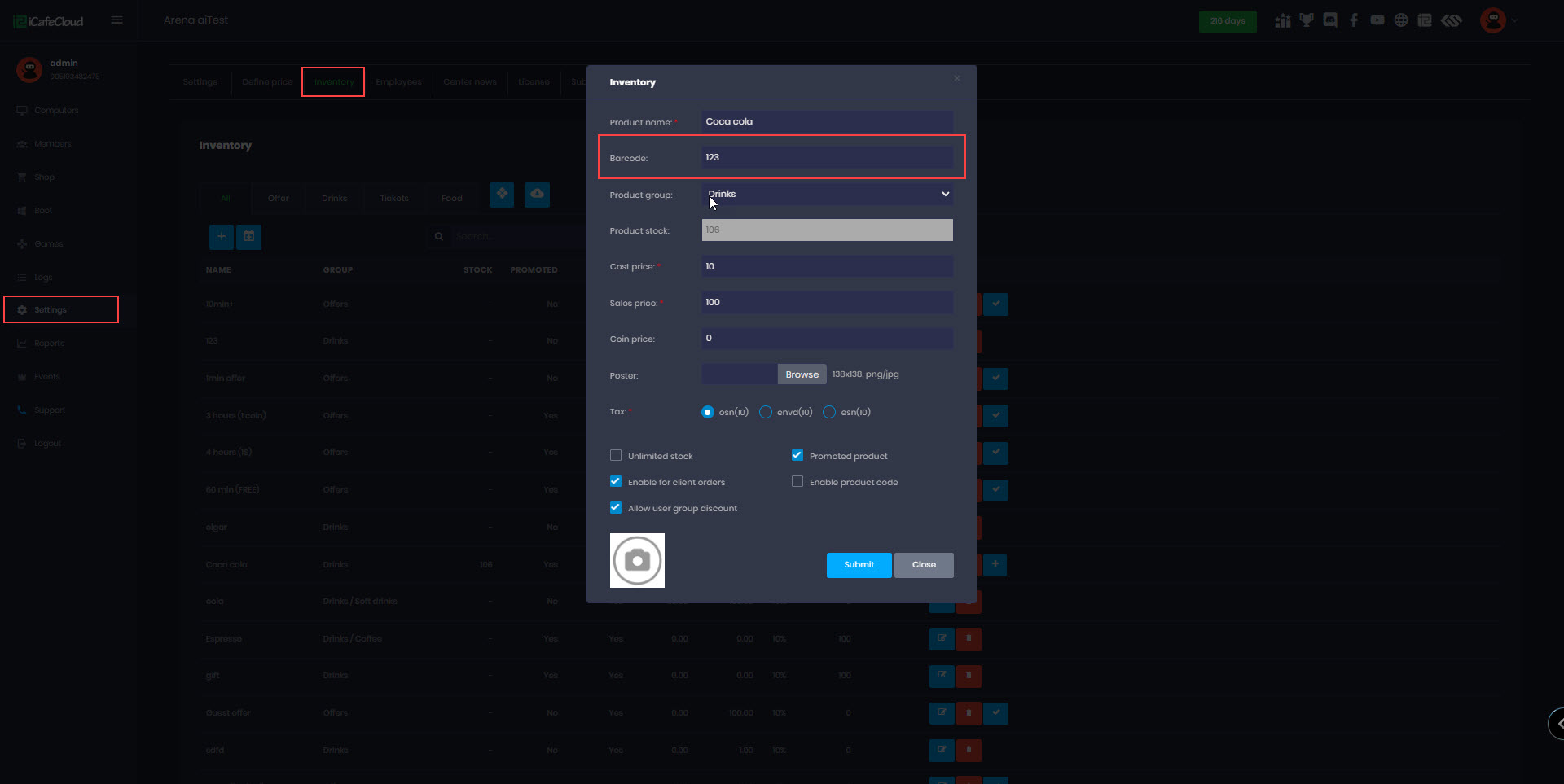Open the Discord icon in top bar
The width and height of the screenshot is (1564, 784).
(x=1330, y=20)
